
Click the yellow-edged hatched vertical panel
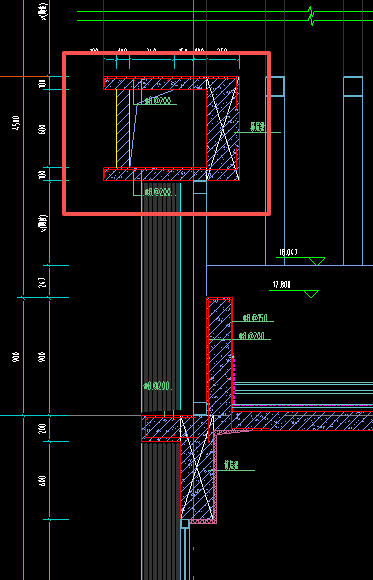(x=123, y=128)
